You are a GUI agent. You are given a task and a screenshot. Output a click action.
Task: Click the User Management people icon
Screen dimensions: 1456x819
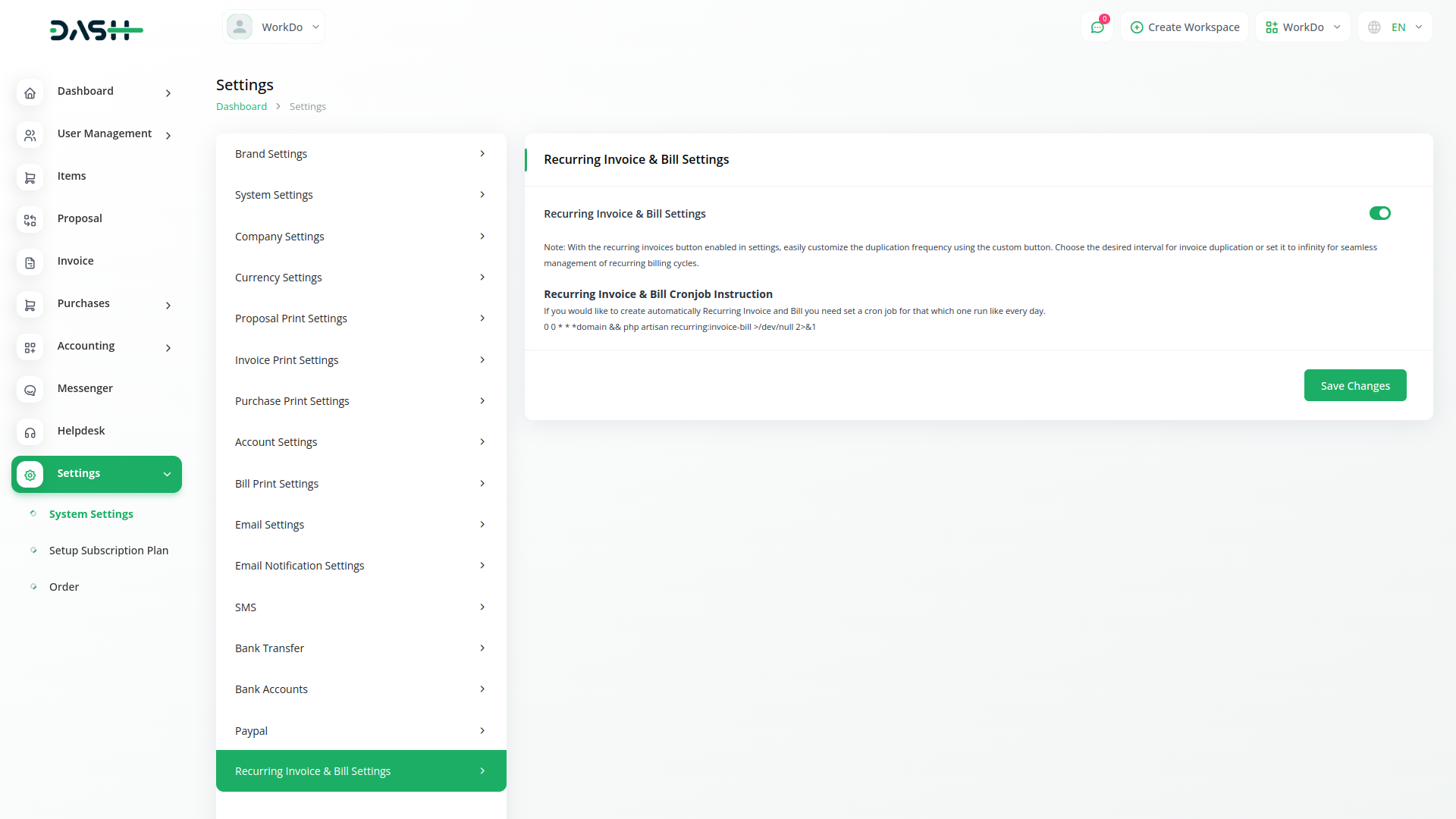(x=30, y=135)
